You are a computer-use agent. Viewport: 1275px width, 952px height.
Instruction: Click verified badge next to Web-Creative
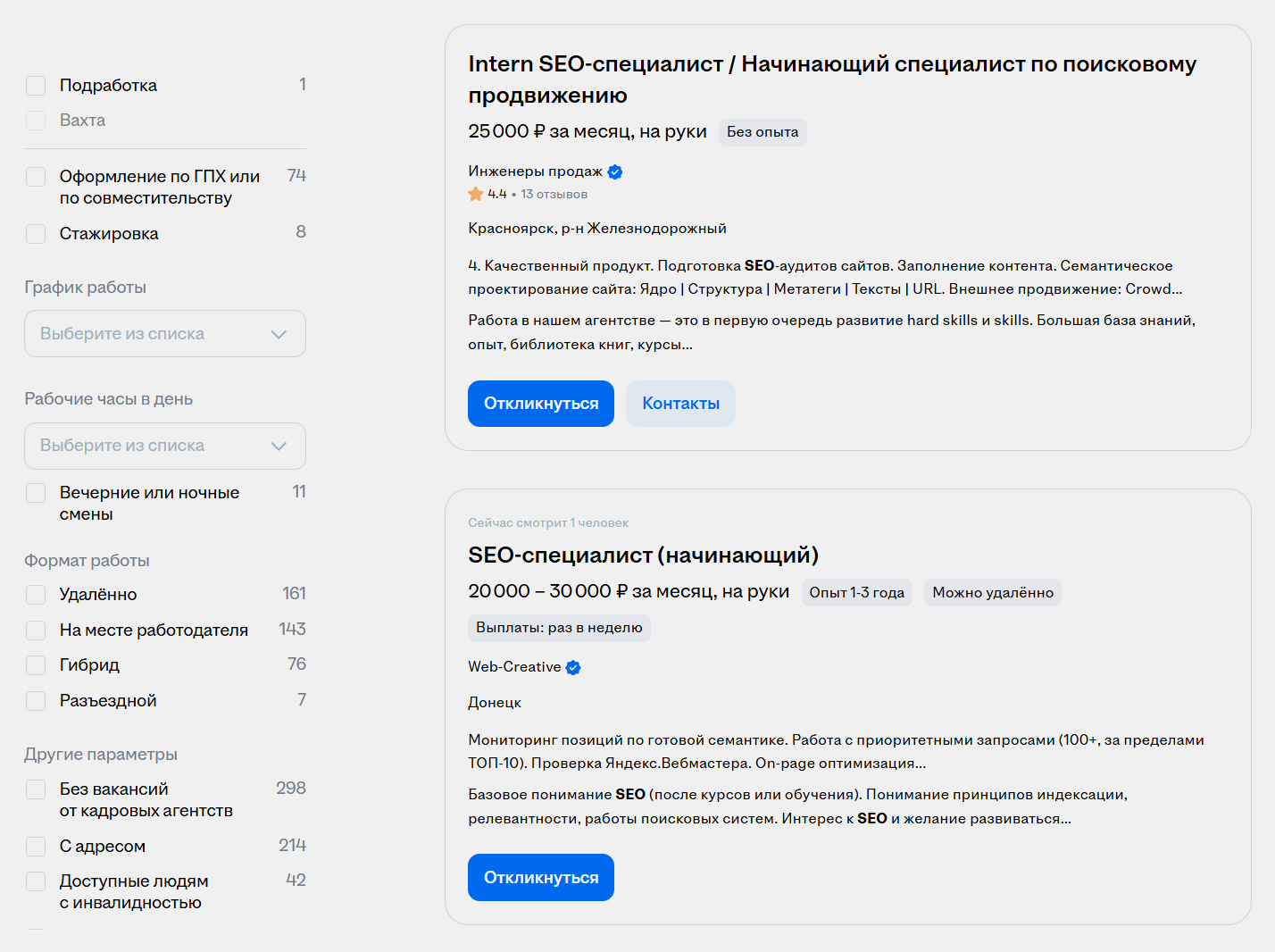tap(573, 667)
